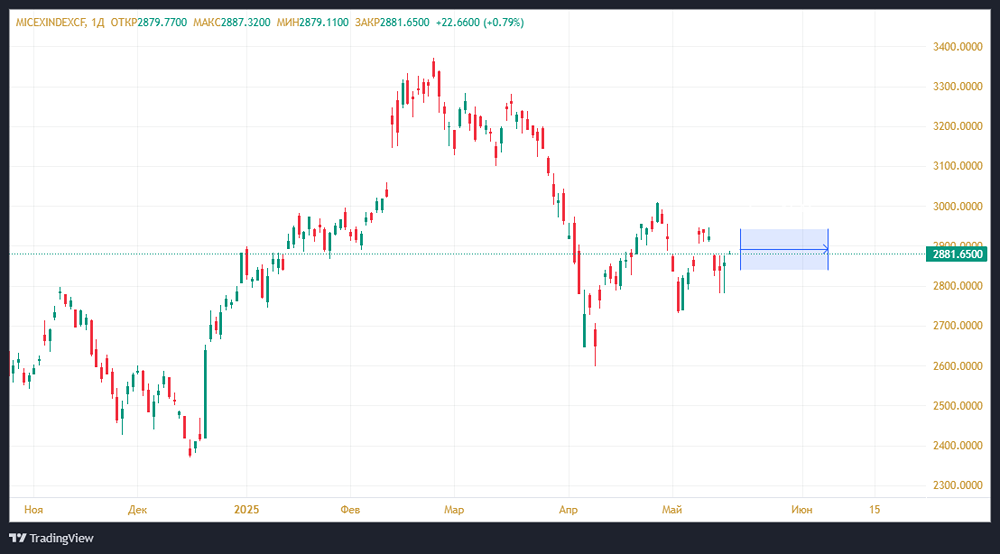Image resolution: width=1000 pixels, height=554 pixels.
Task: Click the 2025 label on time axis
Action: [x=245, y=509]
